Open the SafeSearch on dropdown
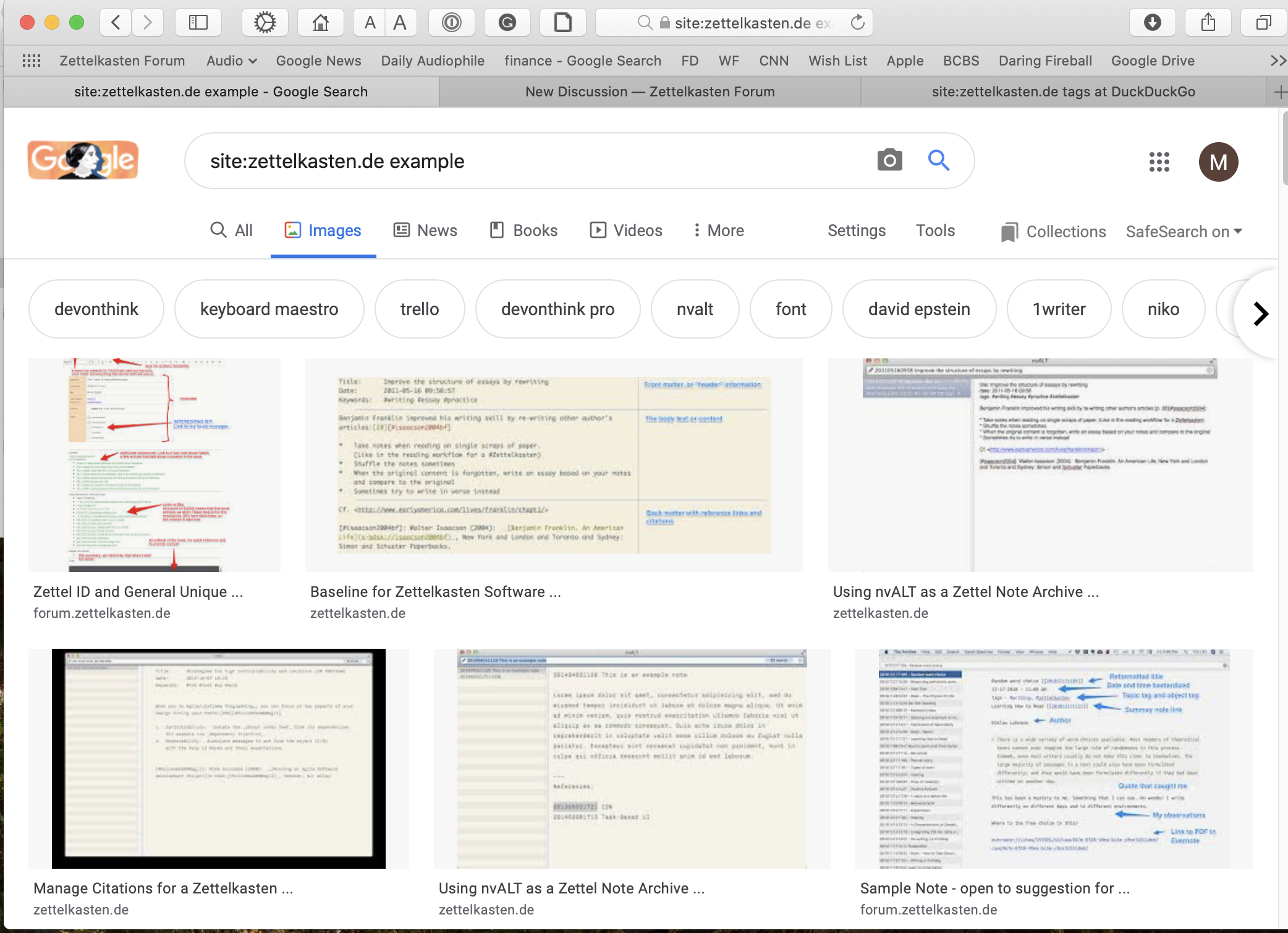The width and height of the screenshot is (1288, 933). [1184, 232]
